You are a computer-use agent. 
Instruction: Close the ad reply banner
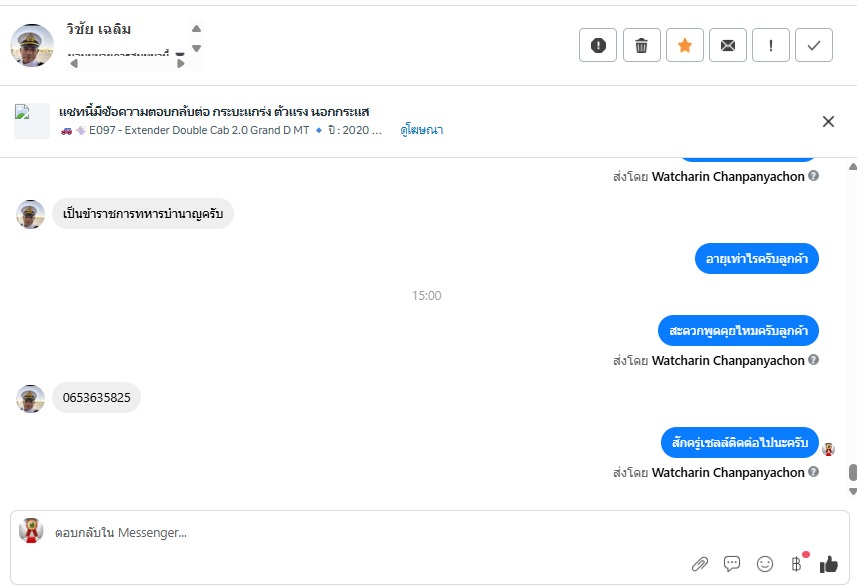(828, 122)
